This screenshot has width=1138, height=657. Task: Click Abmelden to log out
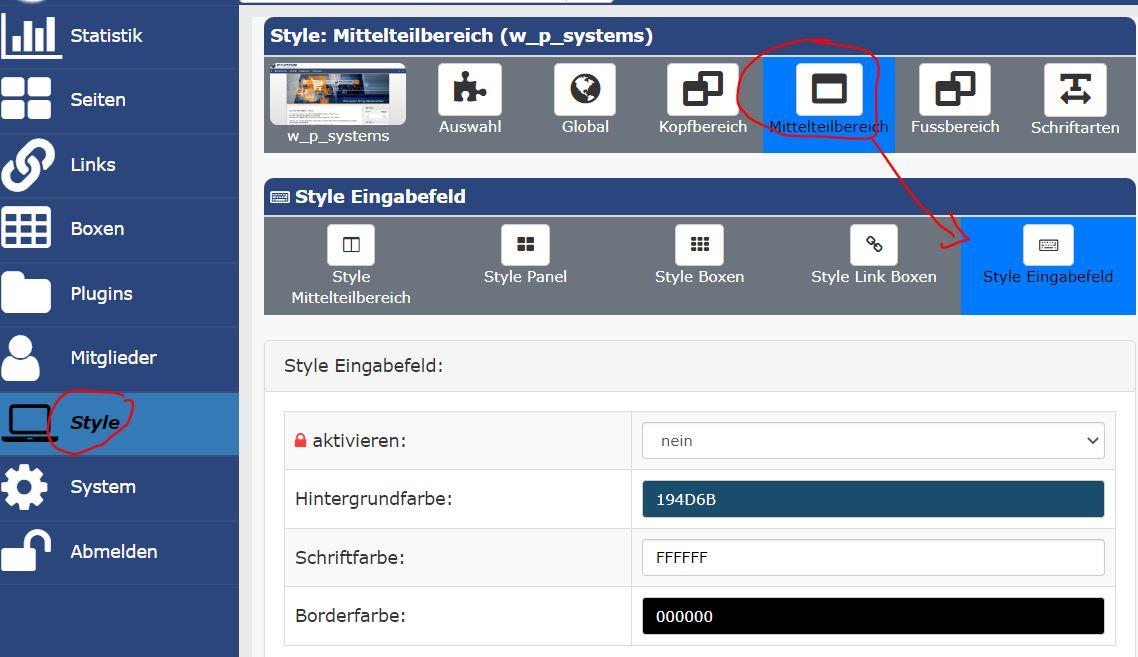(x=113, y=552)
